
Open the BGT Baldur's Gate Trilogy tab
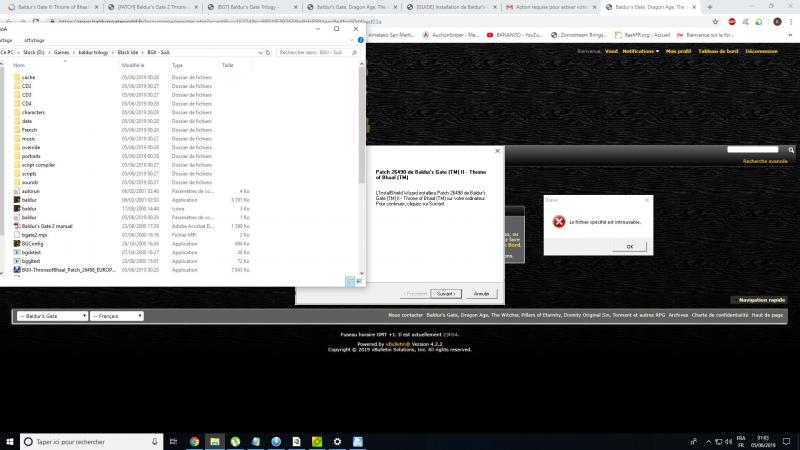252,7
